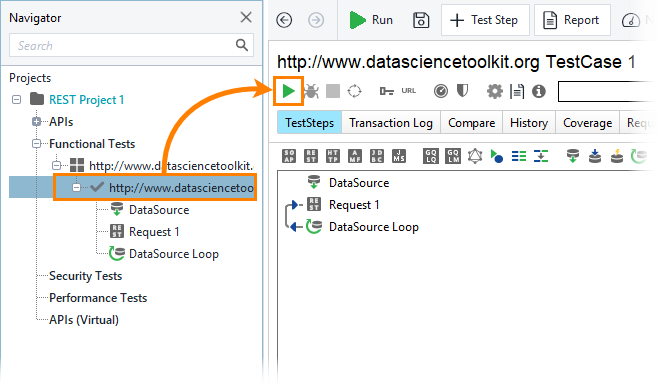658x387 pixels.
Task: Add DataSink step icon with blue arrow
Action: coord(595,156)
